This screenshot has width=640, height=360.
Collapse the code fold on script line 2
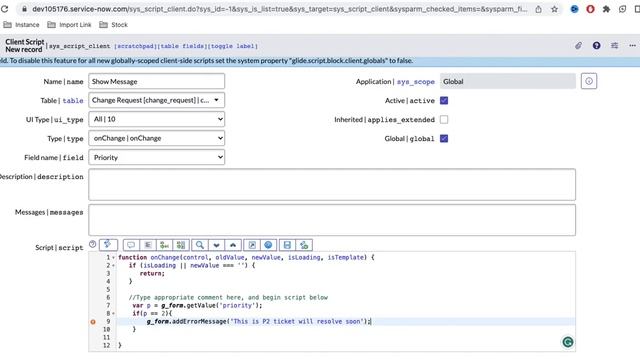pos(113,266)
